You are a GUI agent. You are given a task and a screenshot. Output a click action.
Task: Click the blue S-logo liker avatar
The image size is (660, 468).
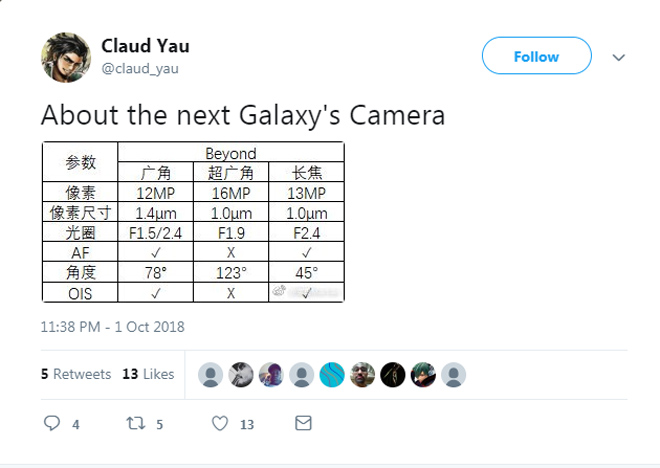tap(332, 375)
